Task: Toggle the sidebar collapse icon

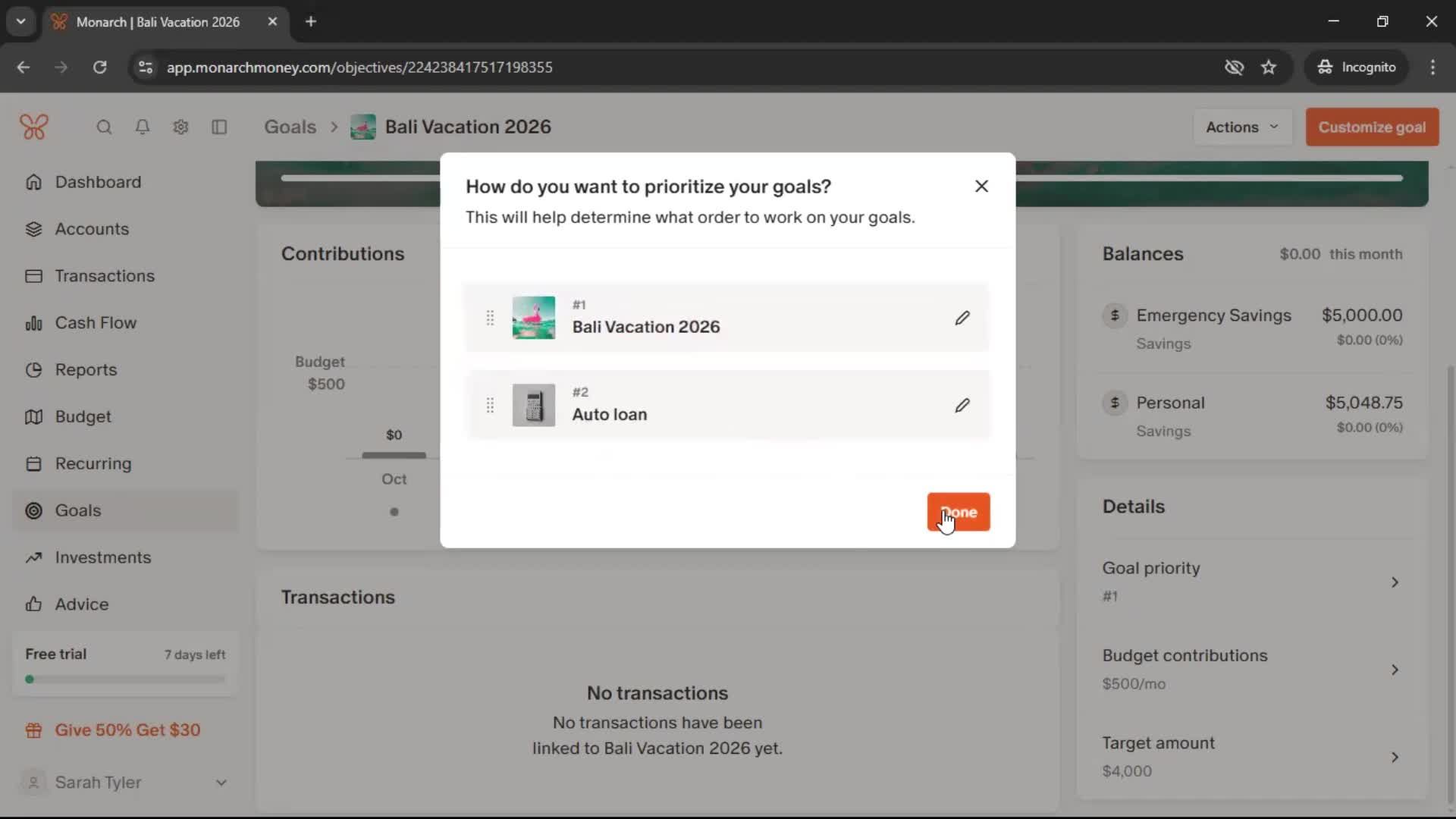Action: tap(219, 127)
